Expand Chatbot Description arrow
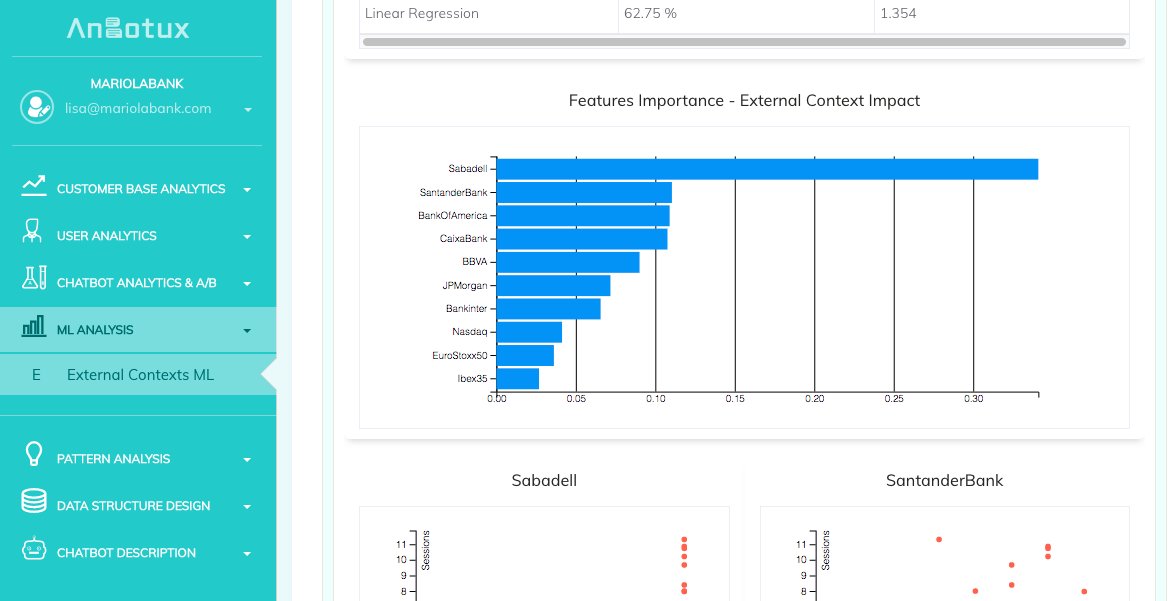Screen dimensions: 1173x601 coord(248,555)
